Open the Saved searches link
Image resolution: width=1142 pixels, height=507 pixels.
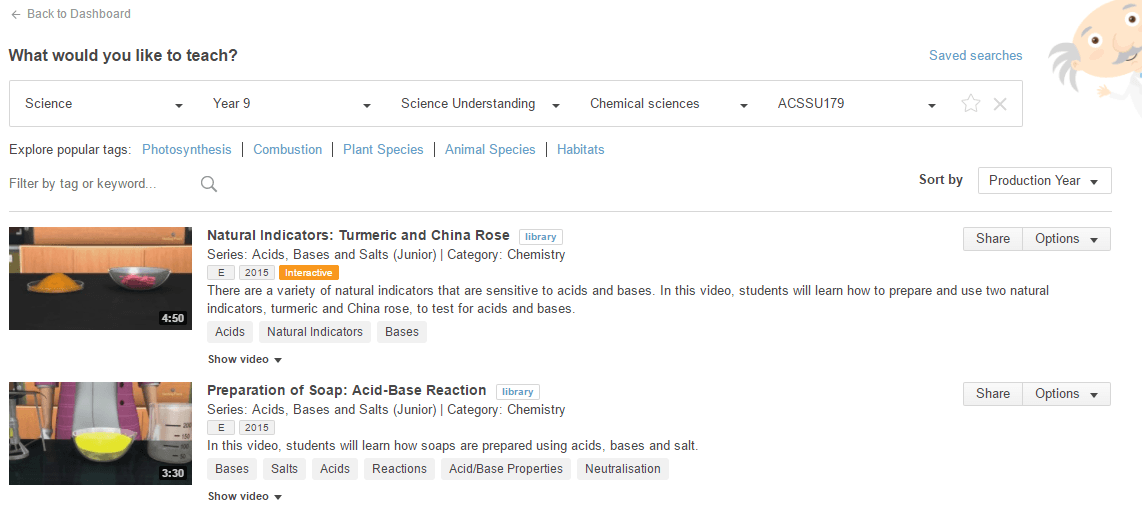975,56
